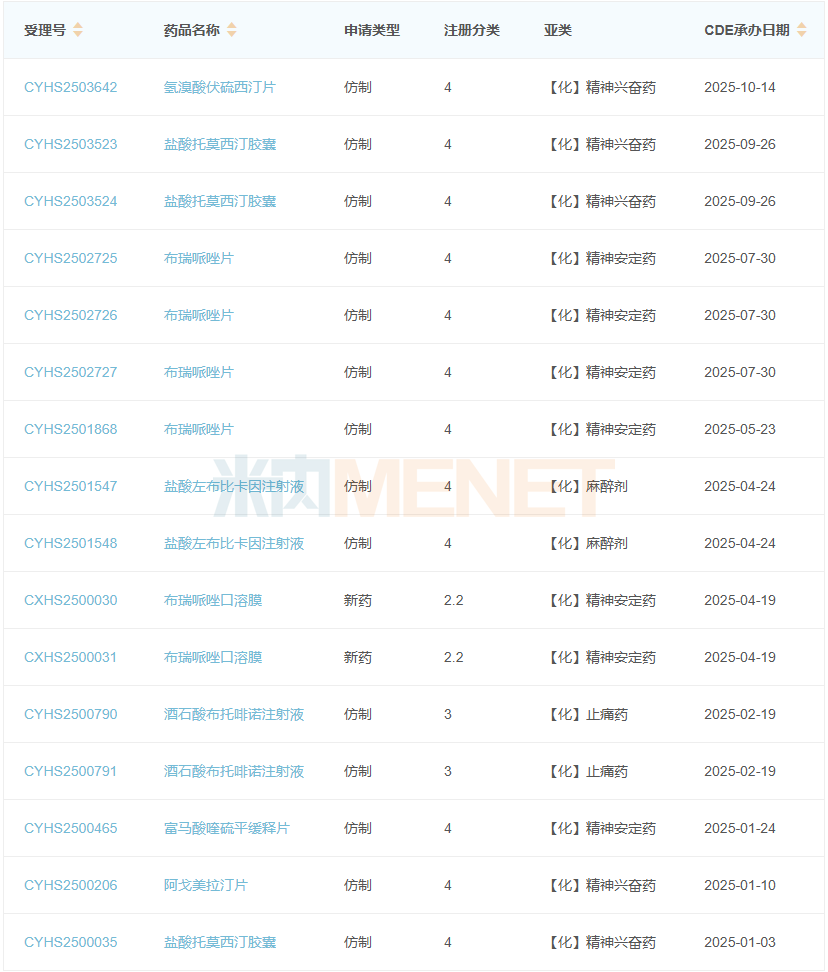Click the 申请类型 column header
Viewport: 828px width, 972px height.
[371, 30]
